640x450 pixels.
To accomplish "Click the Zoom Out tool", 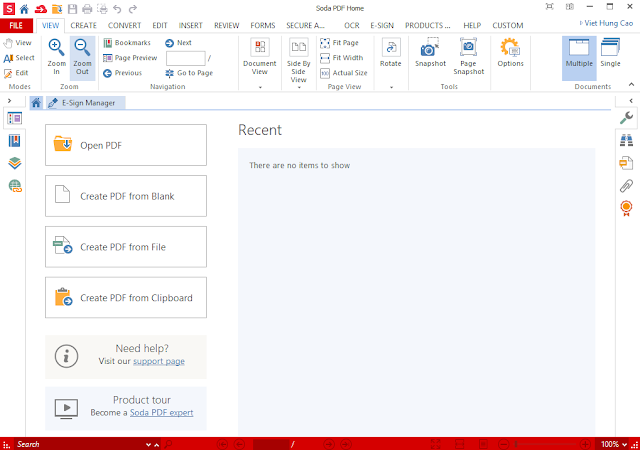I will click(82, 57).
